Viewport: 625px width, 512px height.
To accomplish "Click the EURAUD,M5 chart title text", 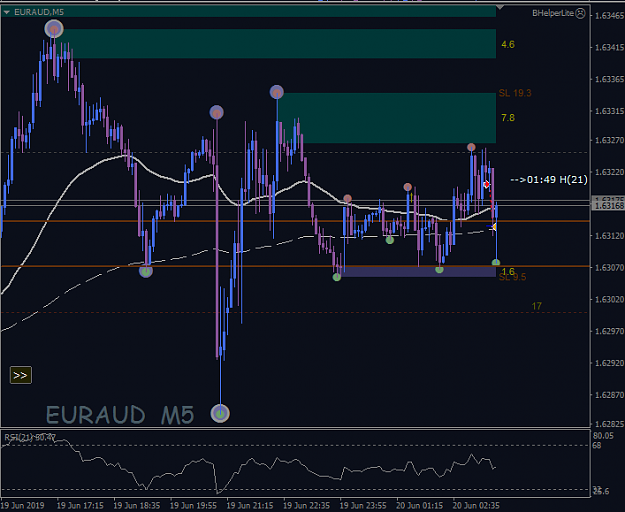I will click(39, 12).
